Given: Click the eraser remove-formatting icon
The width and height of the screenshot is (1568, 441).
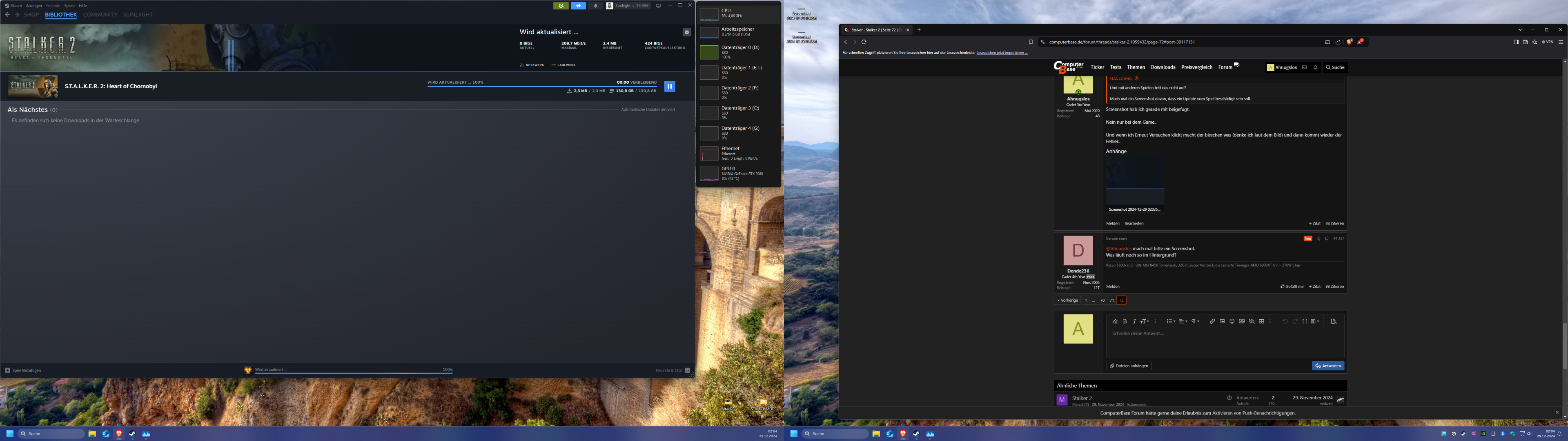Looking at the screenshot, I should pyautogui.click(x=1115, y=322).
